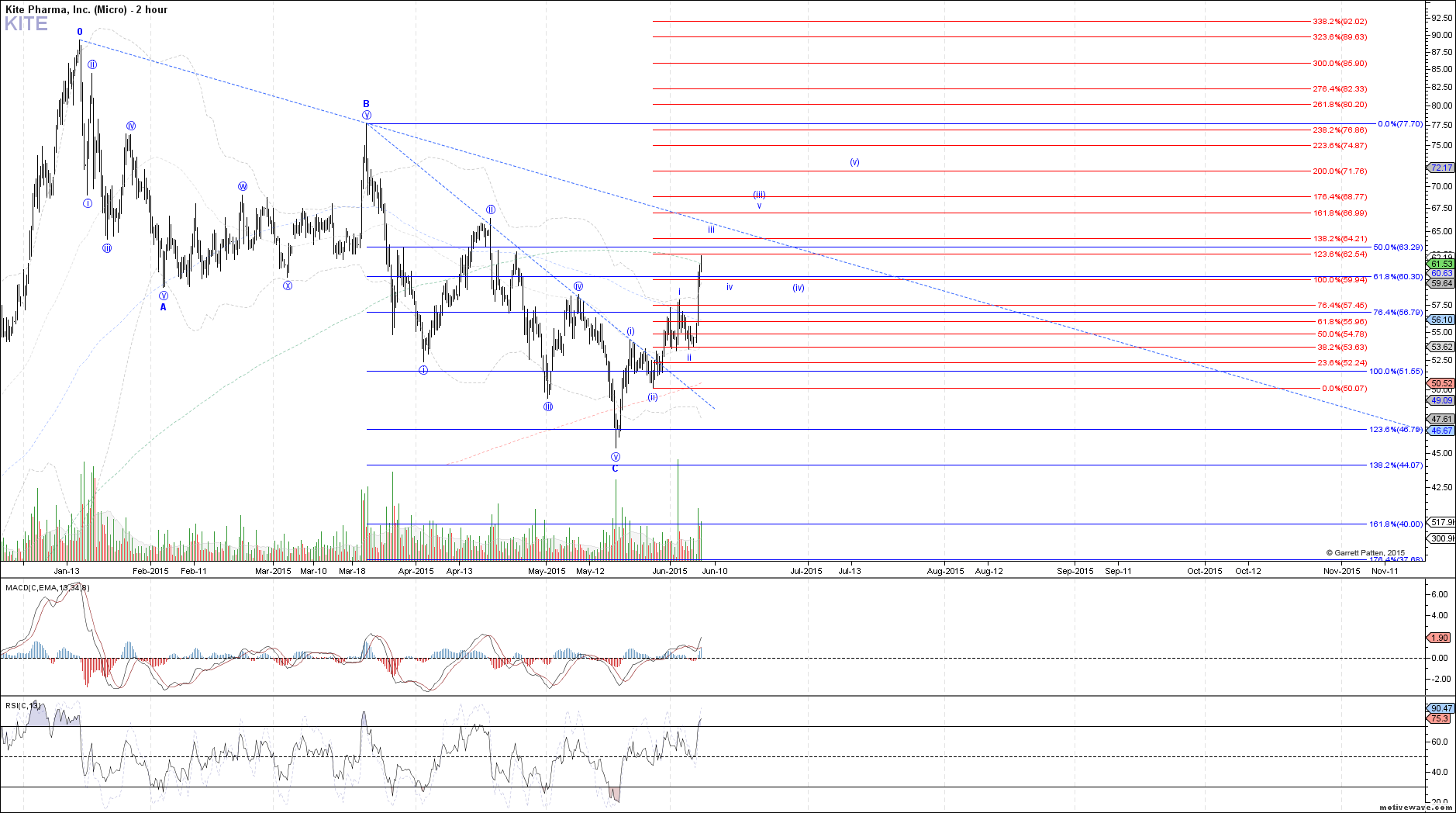Viewport: 1456px width, 813px height.
Task: Click the 'Jan-13' date axis label
Action: (x=67, y=572)
